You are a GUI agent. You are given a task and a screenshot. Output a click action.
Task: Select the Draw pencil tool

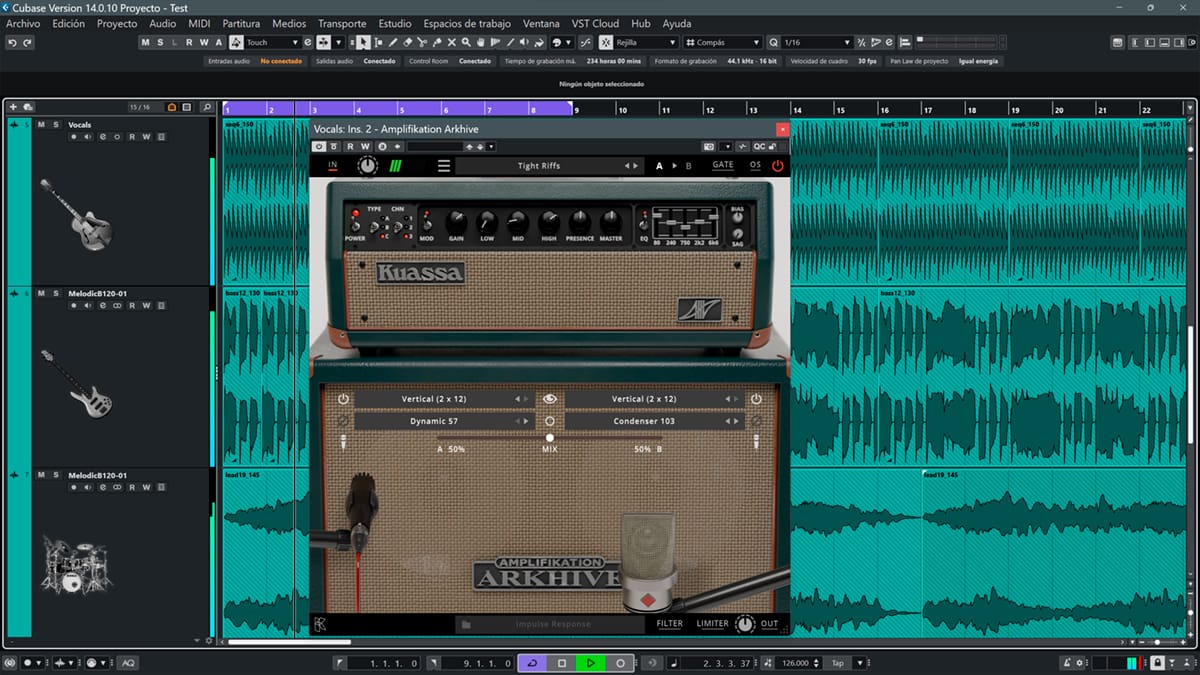coord(393,42)
